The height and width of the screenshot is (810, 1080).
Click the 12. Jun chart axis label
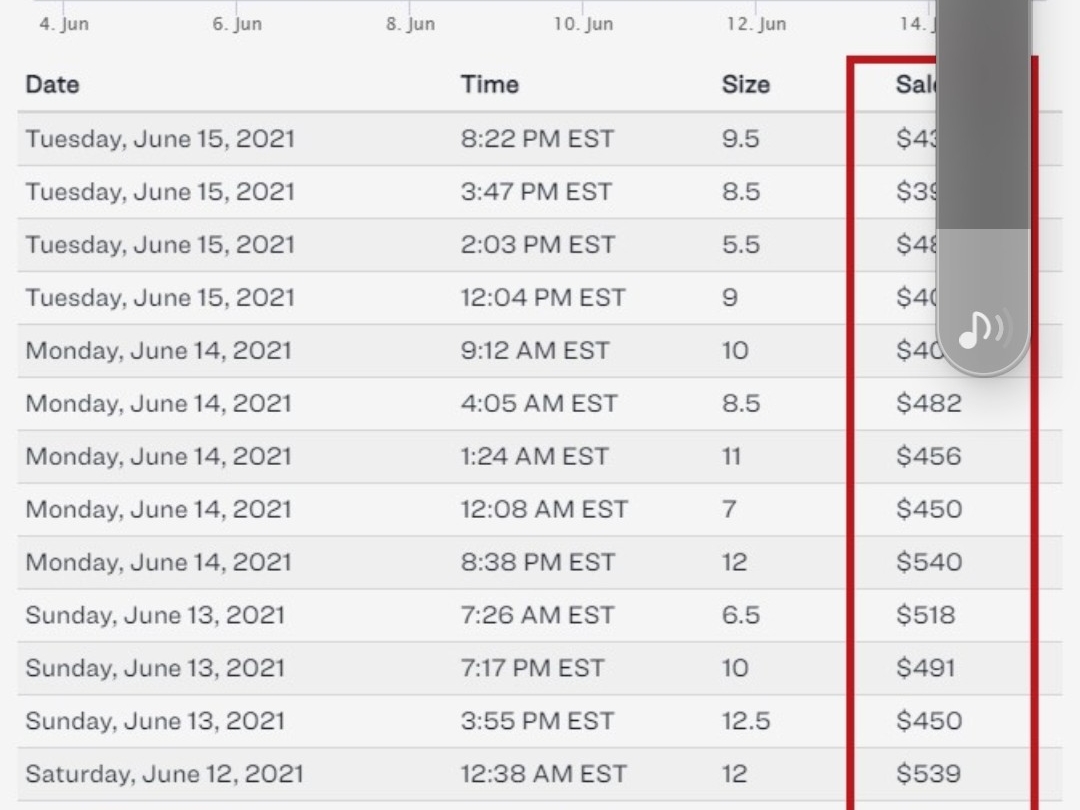tap(756, 23)
